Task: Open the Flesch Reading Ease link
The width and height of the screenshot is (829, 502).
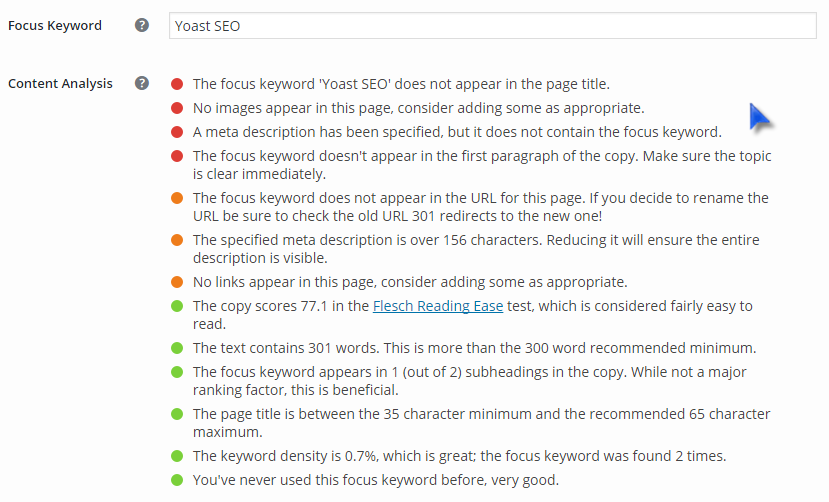Action: 438,306
